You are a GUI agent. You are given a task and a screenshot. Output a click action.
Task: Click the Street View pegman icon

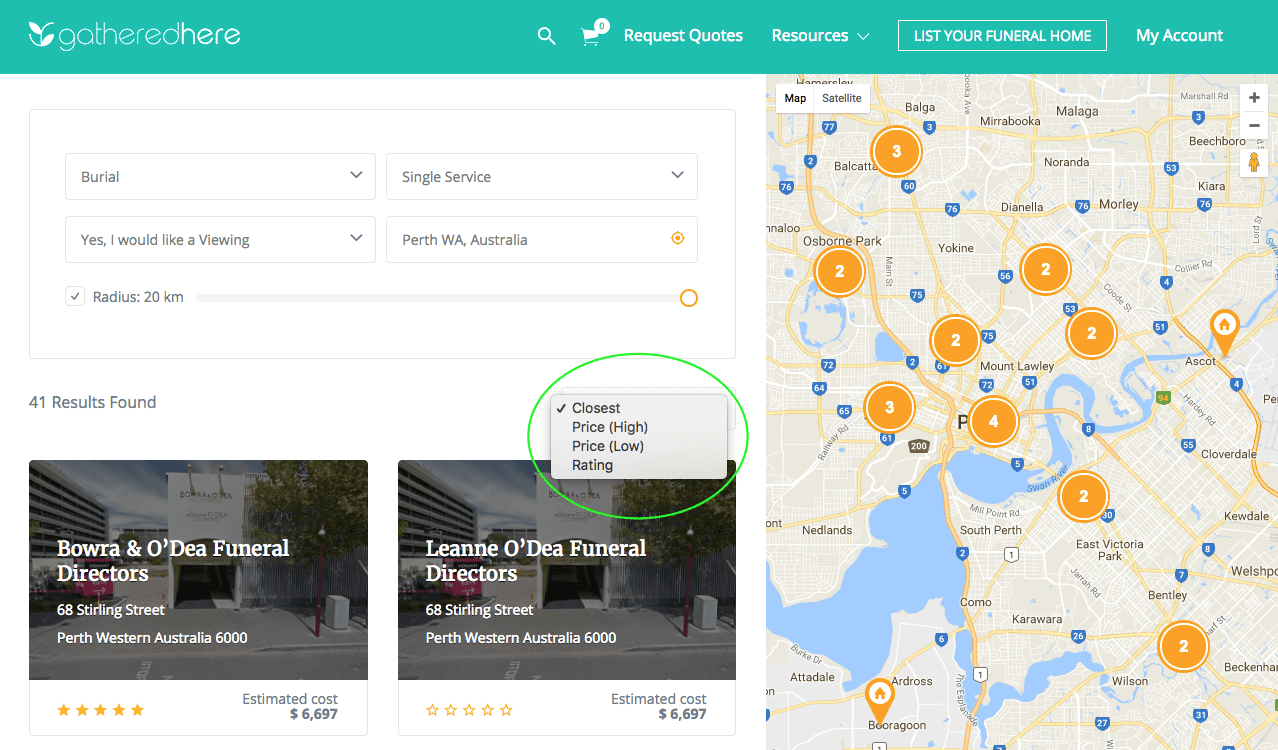[1254, 163]
